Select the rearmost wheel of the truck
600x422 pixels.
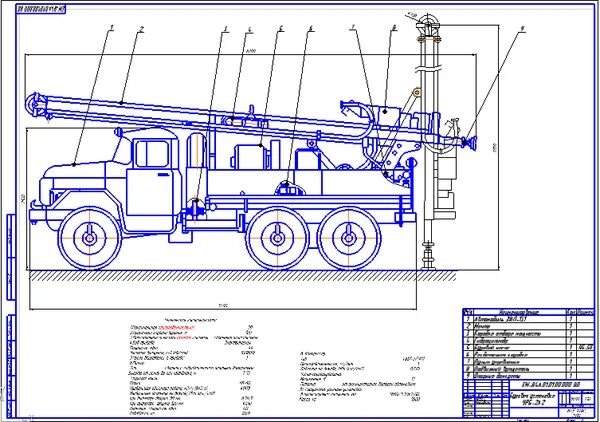349,238
